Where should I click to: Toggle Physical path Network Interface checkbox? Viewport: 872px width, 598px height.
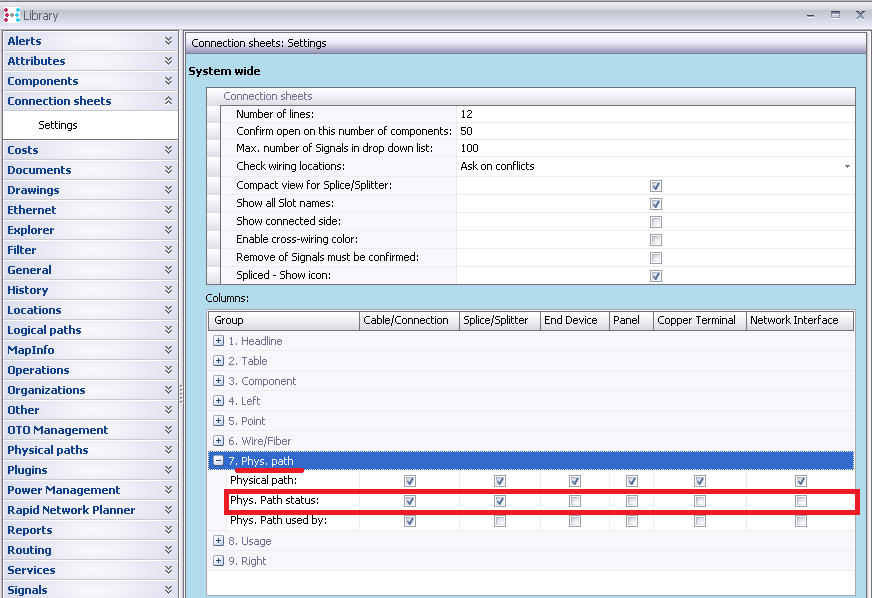point(801,481)
